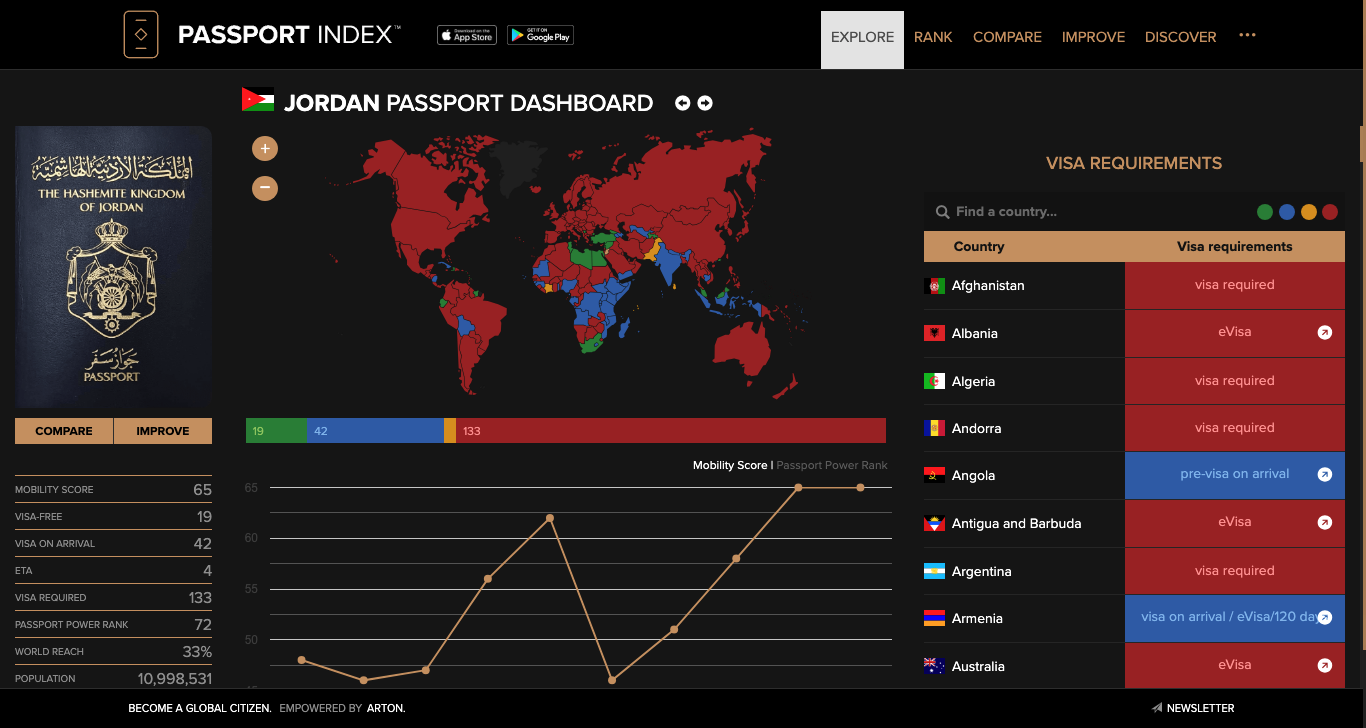Click the Afghanistan flag icon
The height and width of the screenshot is (728, 1366).
coord(935,286)
